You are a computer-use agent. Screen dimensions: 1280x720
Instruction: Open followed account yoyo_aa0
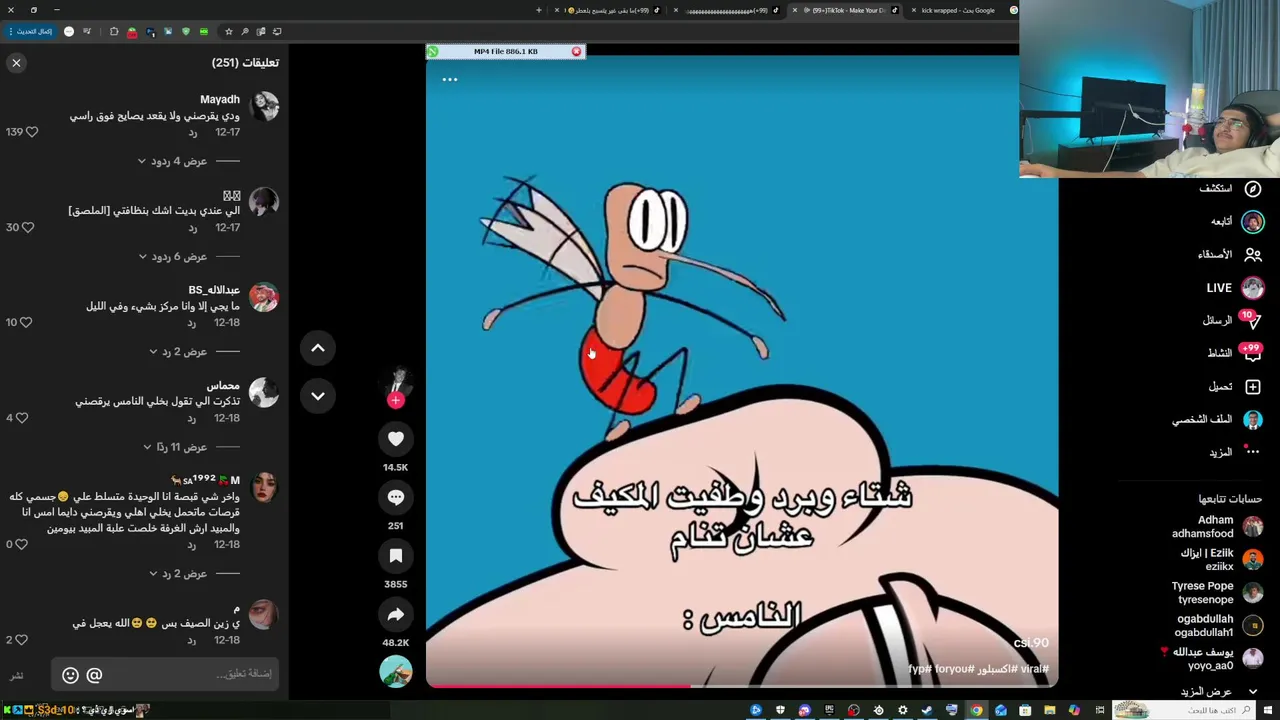pyautogui.click(x=1212, y=659)
